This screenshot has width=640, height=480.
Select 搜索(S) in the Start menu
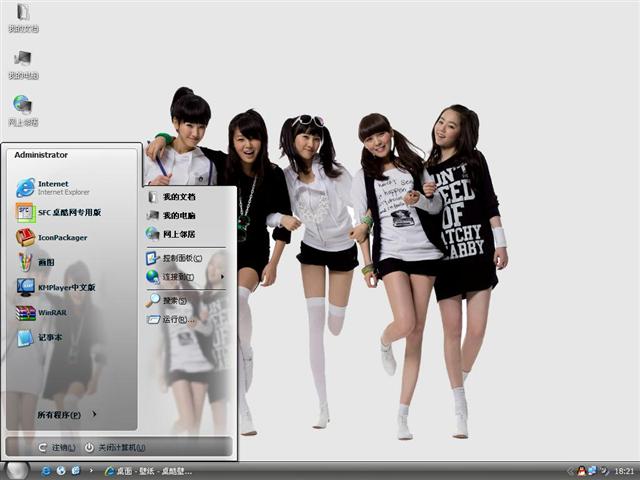coord(173,300)
